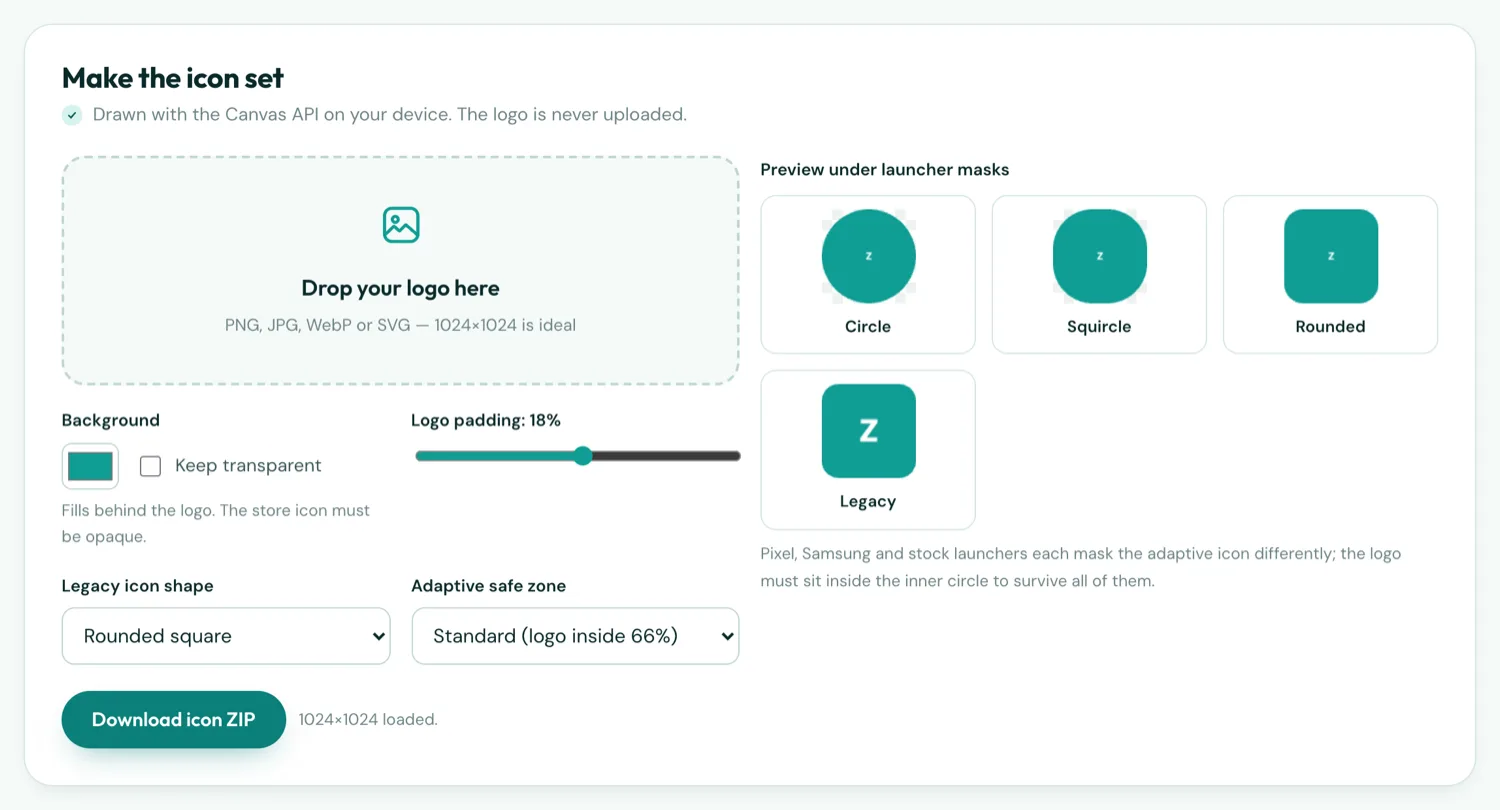Image resolution: width=1500 pixels, height=810 pixels.
Task: Click the 'Background' label
Action: pos(111,420)
